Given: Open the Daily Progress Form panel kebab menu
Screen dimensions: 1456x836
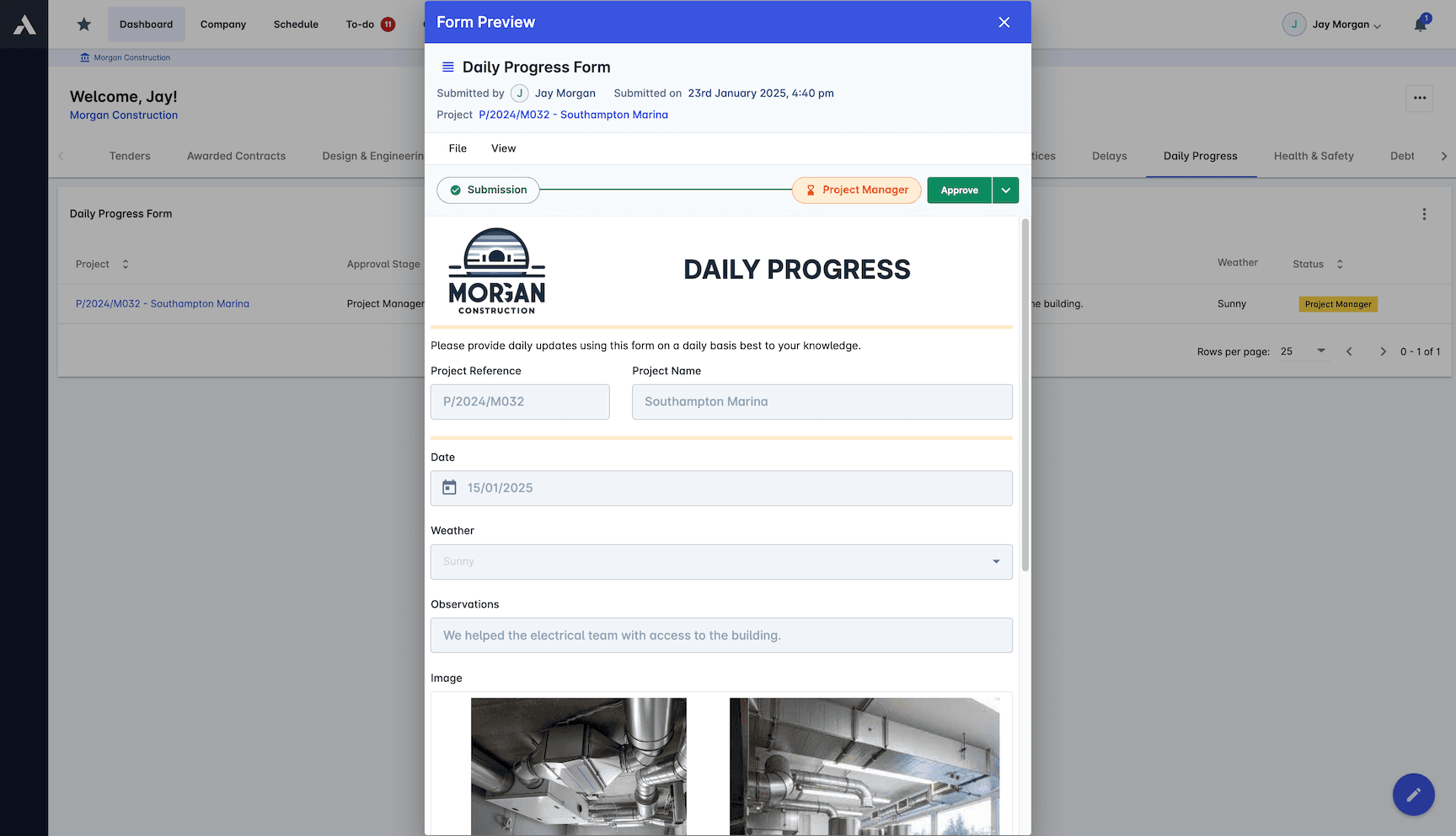Looking at the screenshot, I should (x=1424, y=214).
